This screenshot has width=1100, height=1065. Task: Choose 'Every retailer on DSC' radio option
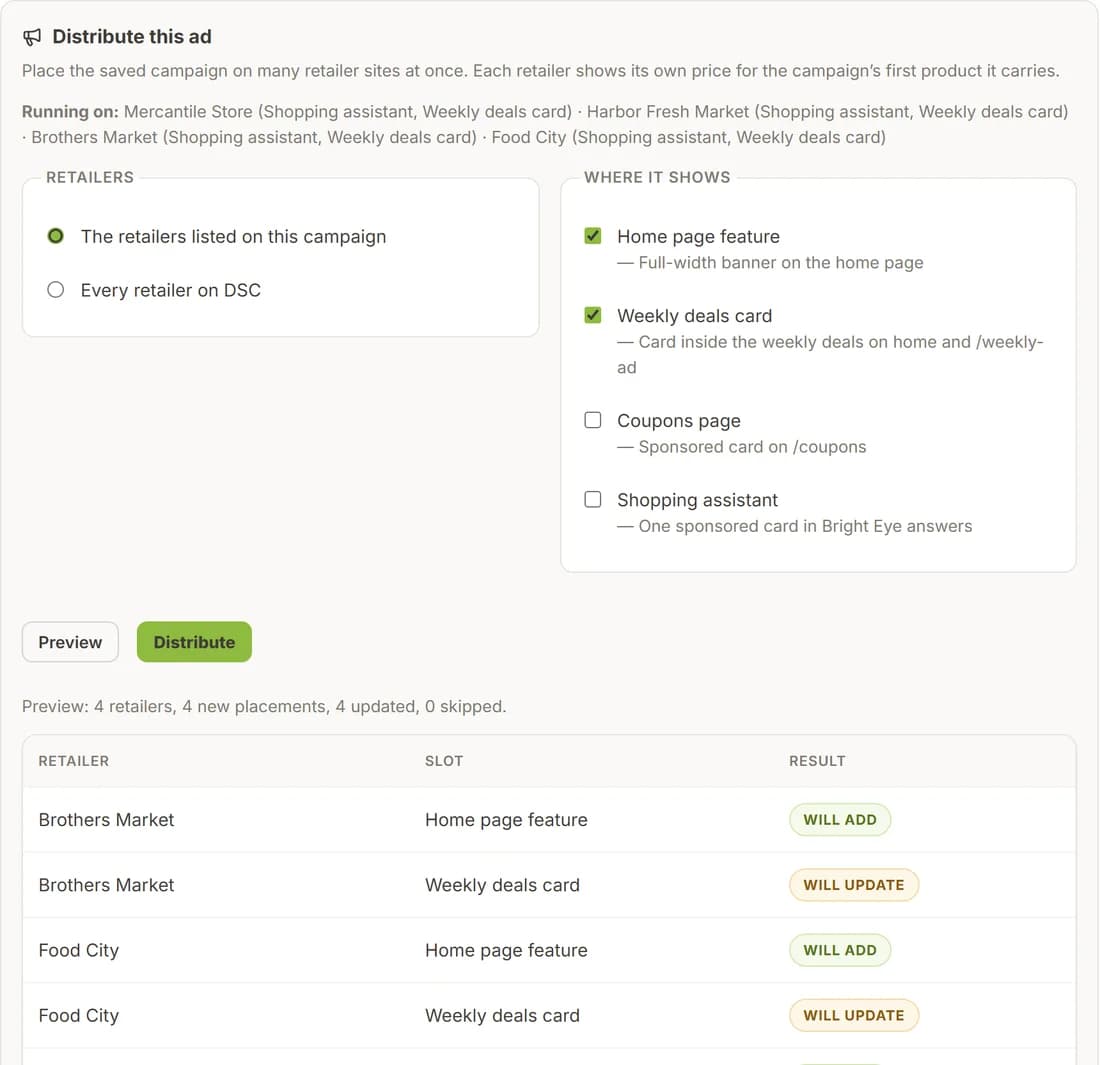tap(55, 290)
